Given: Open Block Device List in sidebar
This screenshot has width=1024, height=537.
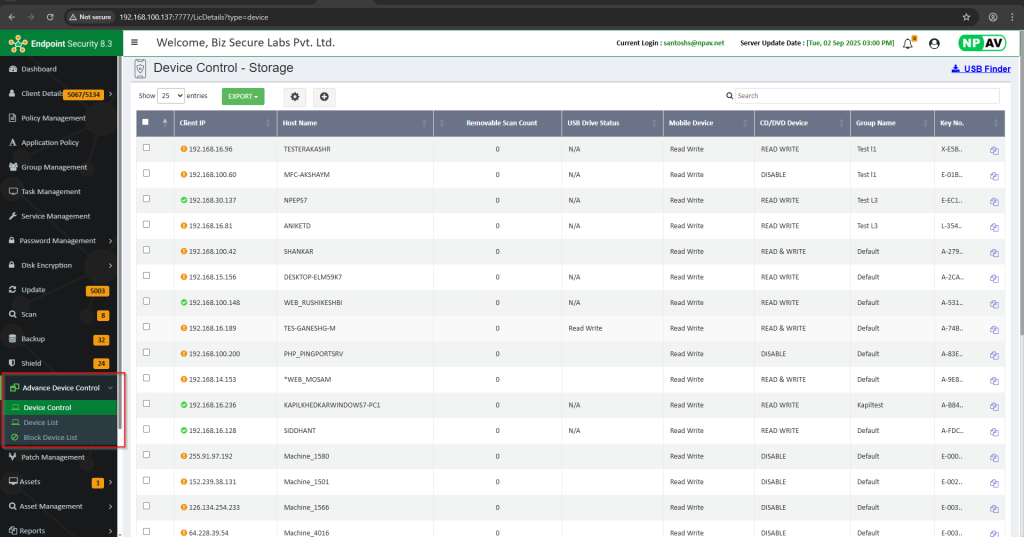Looking at the screenshot, I should (50, 437).
